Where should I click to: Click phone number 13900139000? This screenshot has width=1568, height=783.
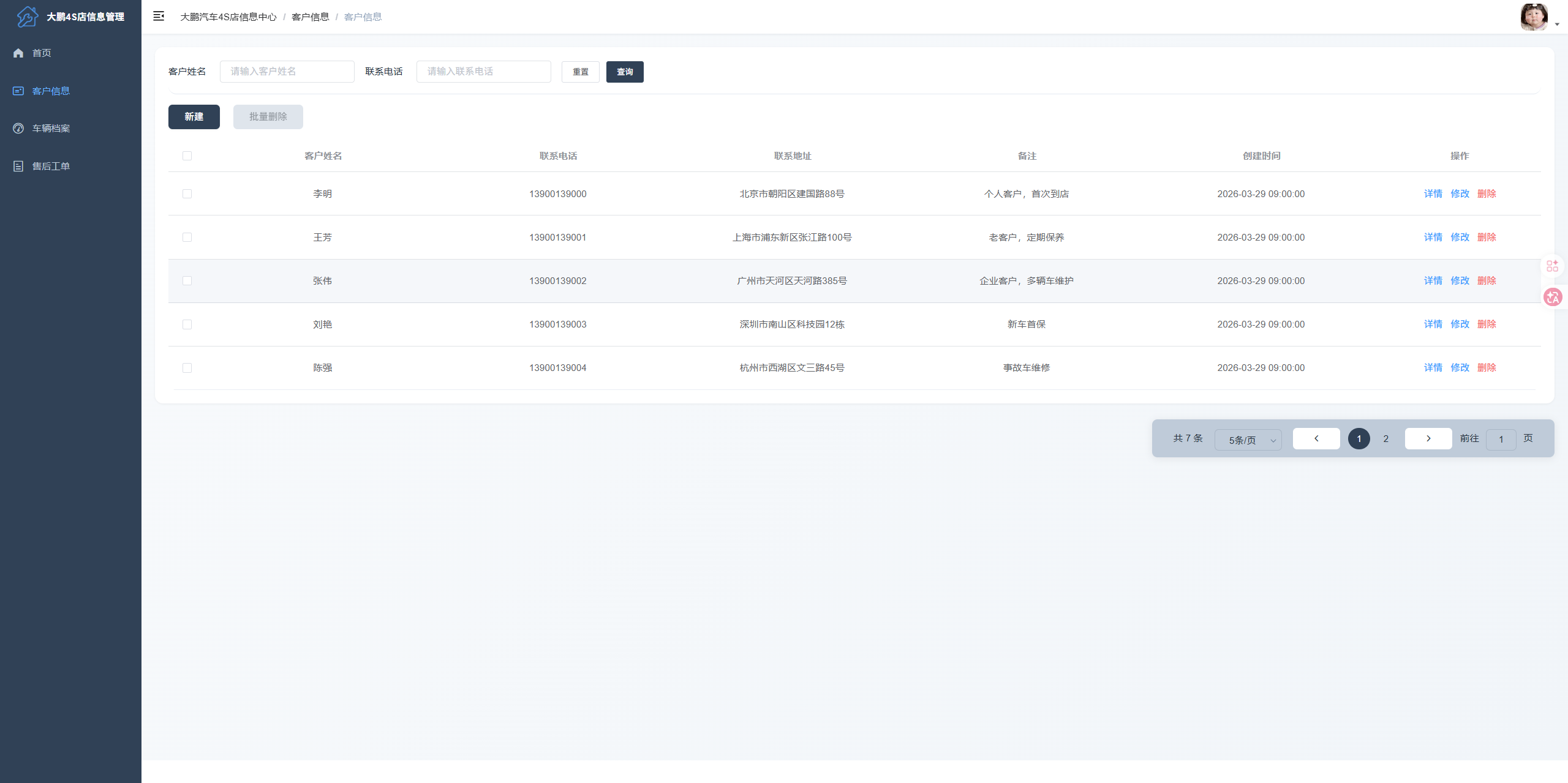tap(558, 194)
